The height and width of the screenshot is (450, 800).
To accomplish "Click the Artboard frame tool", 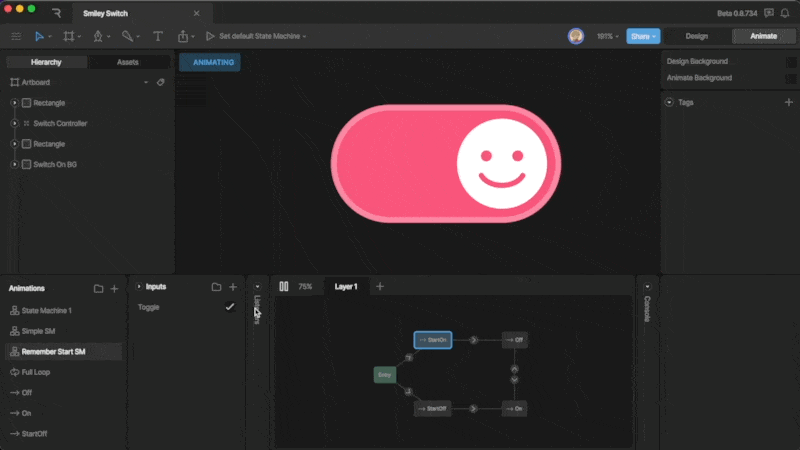I will [68, 36].
